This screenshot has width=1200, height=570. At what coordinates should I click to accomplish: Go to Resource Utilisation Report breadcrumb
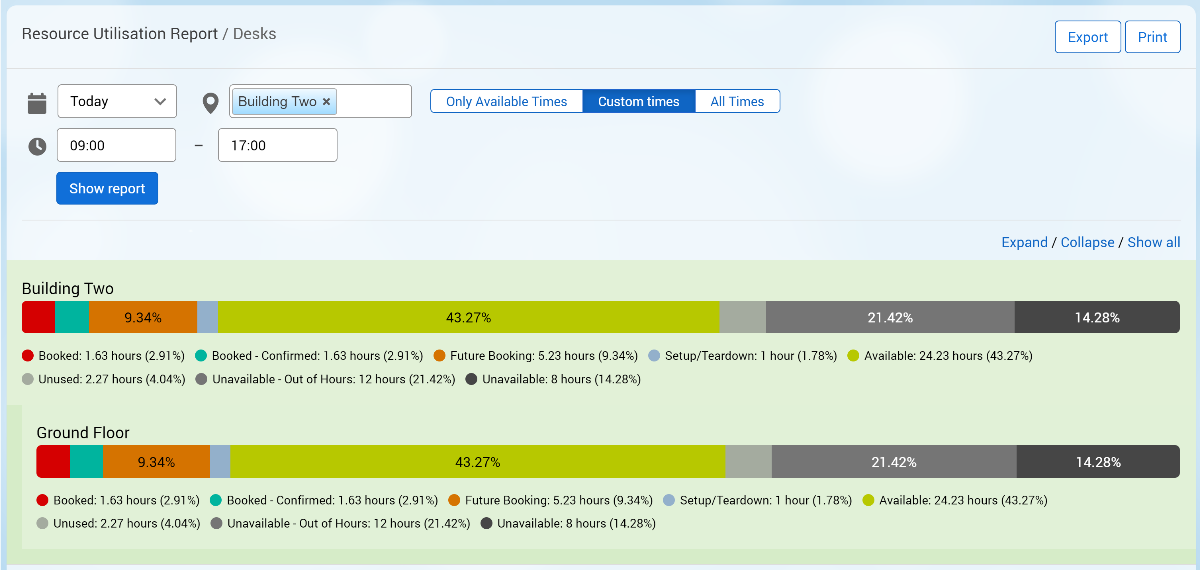point(120,34)
